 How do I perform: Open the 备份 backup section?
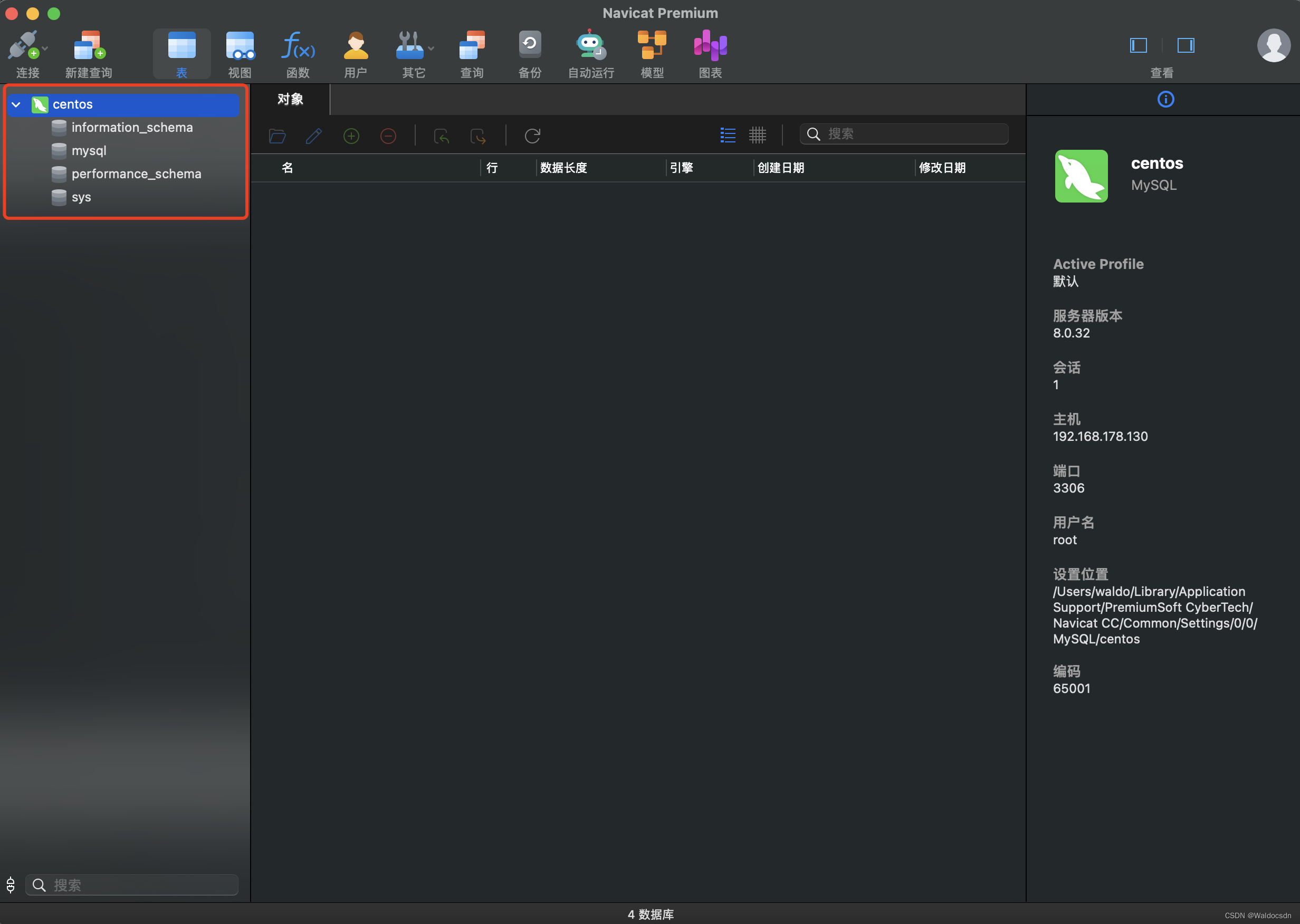point(530,53)
